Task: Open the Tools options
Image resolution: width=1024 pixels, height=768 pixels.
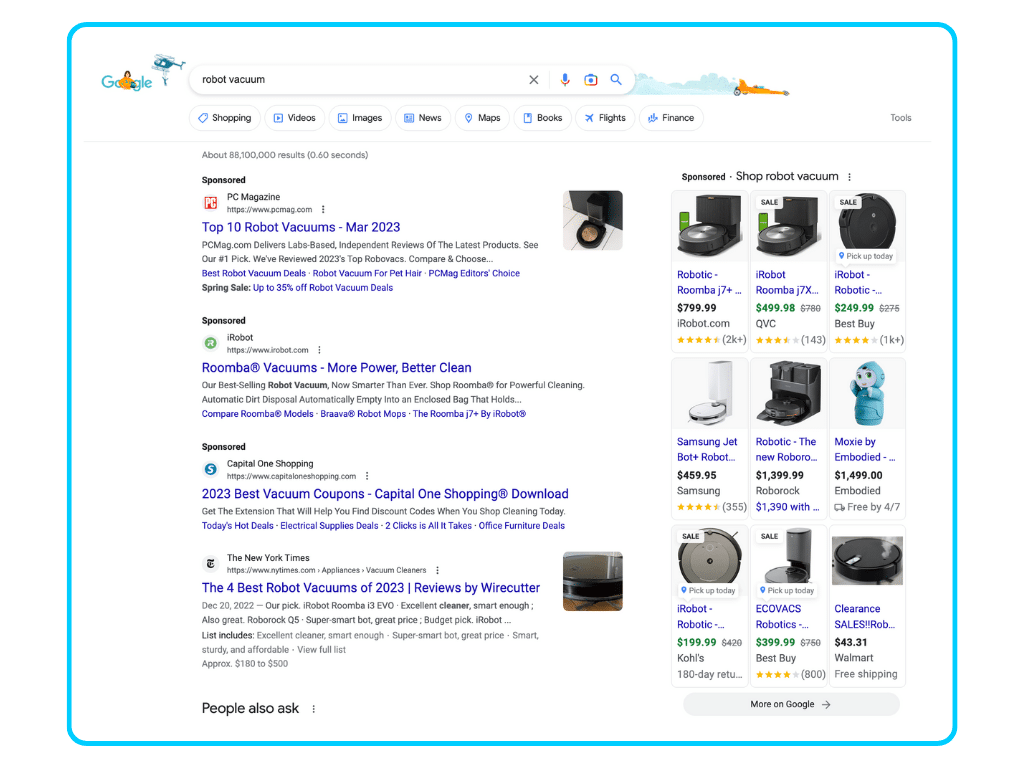Action: 901,118
